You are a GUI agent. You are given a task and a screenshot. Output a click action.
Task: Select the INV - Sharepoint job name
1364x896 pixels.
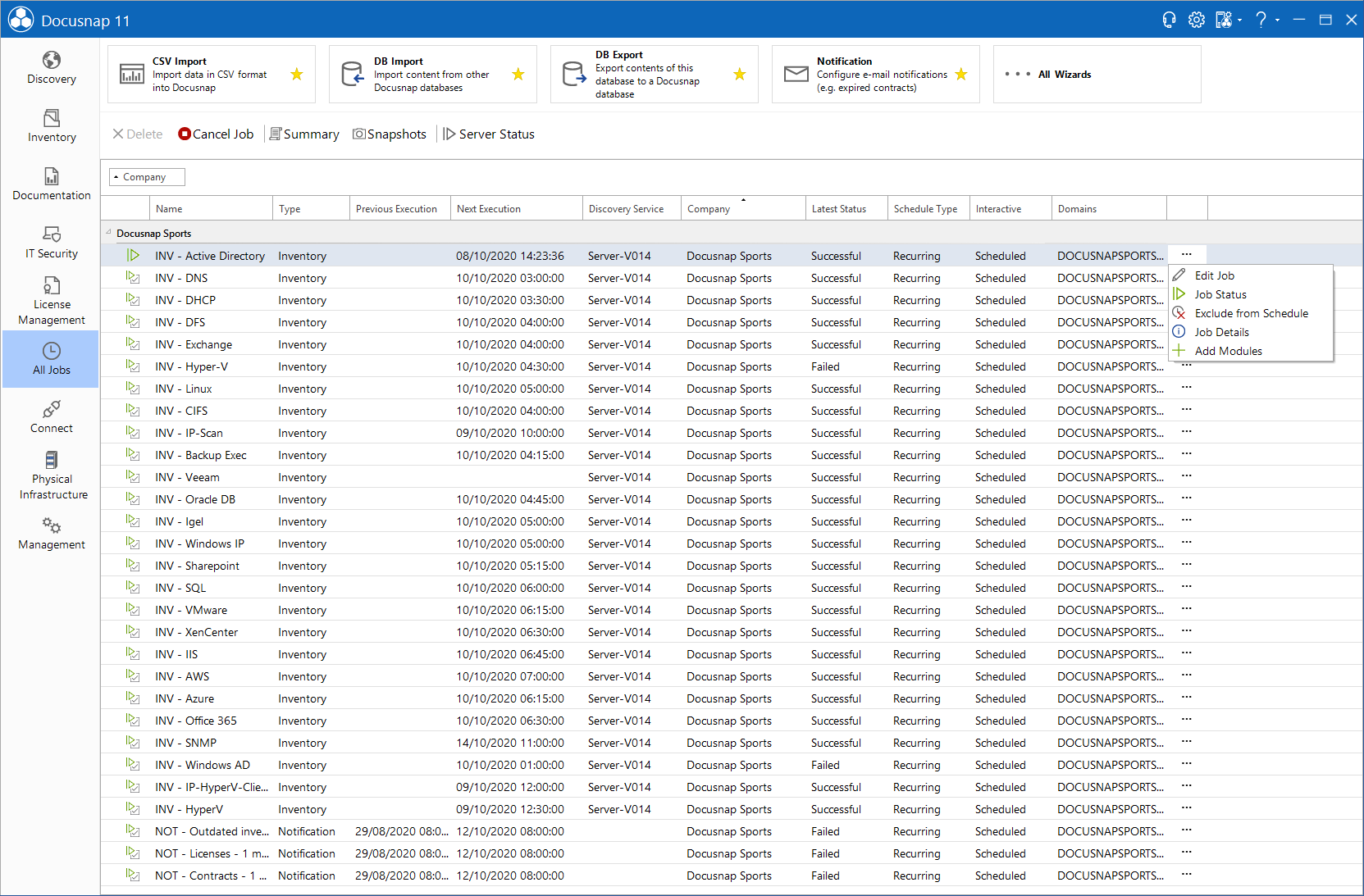pos(197,566)
